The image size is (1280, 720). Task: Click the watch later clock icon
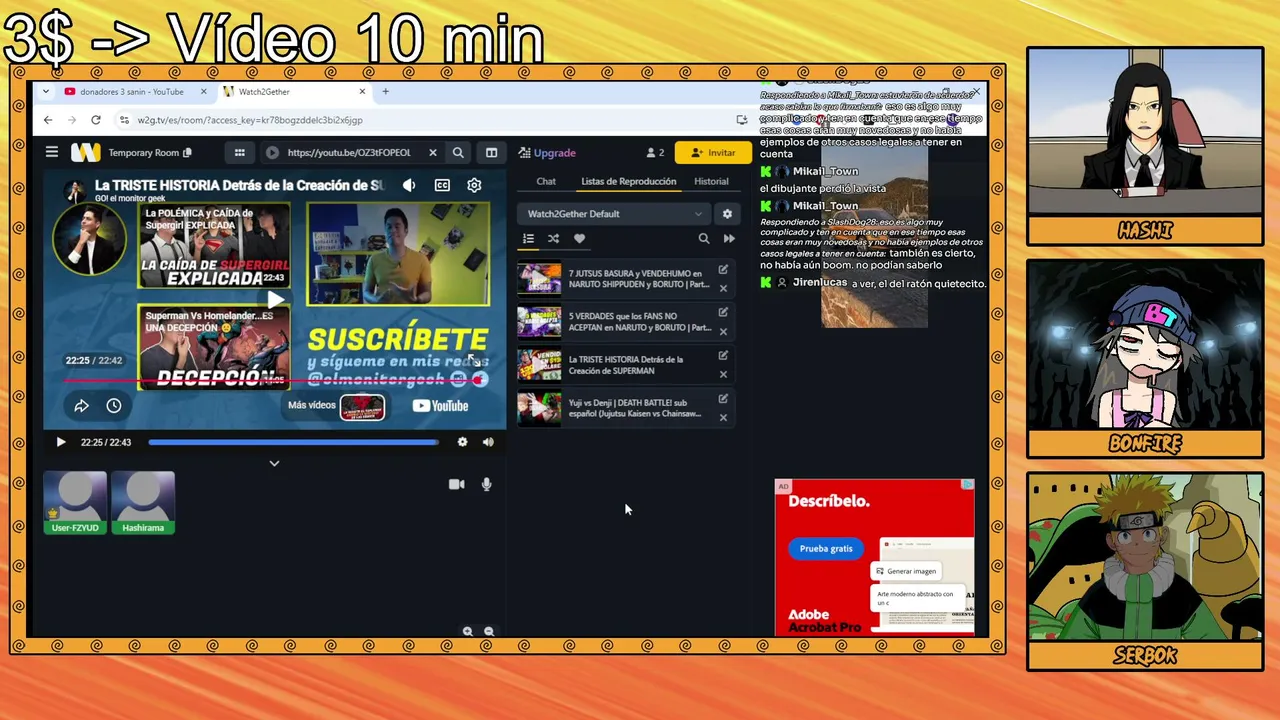[x=114, y=405]
